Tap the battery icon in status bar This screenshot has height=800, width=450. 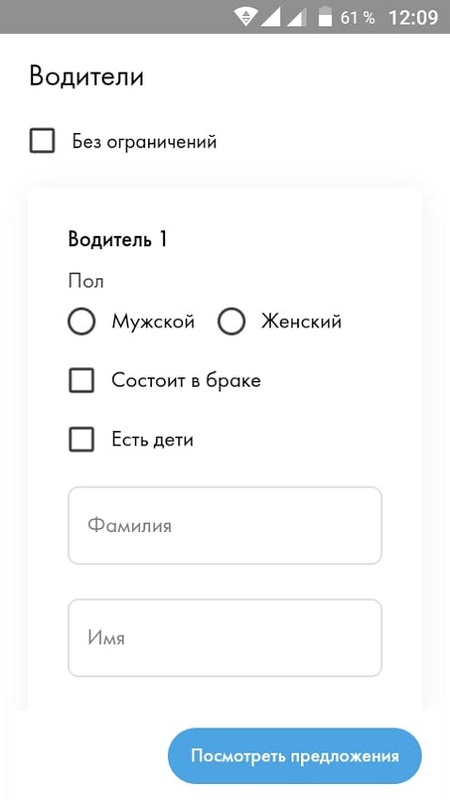point(325,16)
